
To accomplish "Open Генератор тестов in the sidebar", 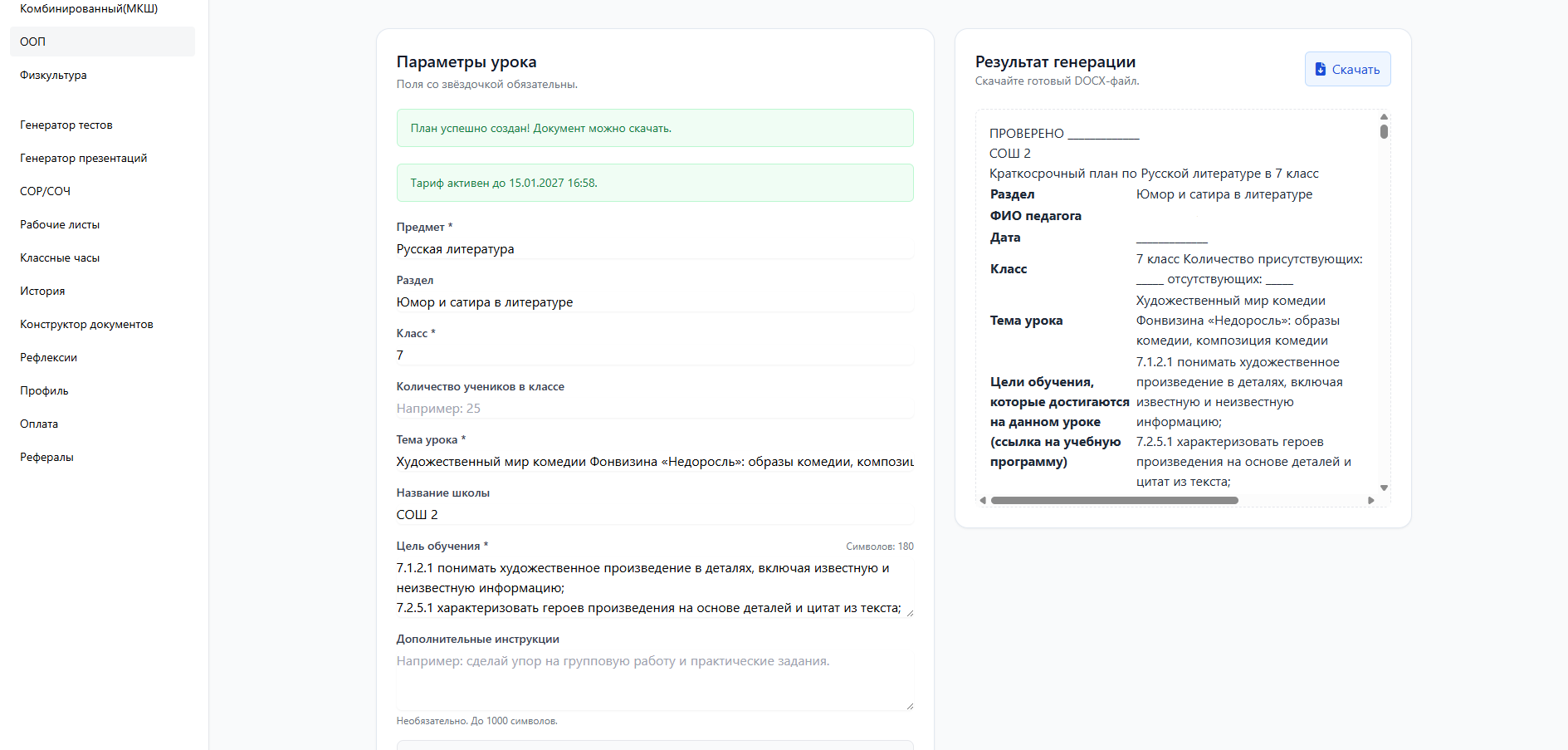I will [66, 125].
